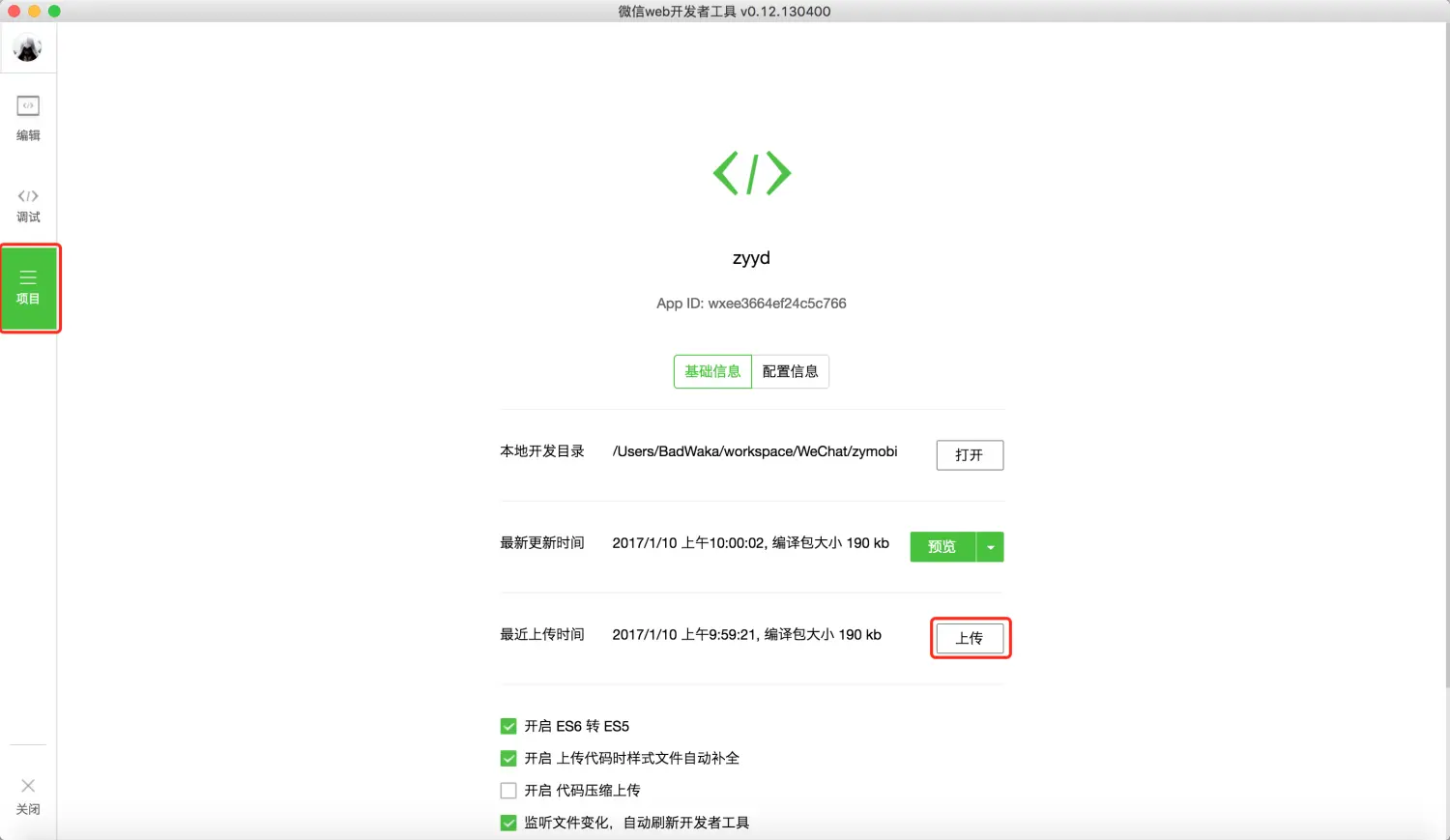Click the project name zyyd
The image size is (1450, 840).
(751, 258)
